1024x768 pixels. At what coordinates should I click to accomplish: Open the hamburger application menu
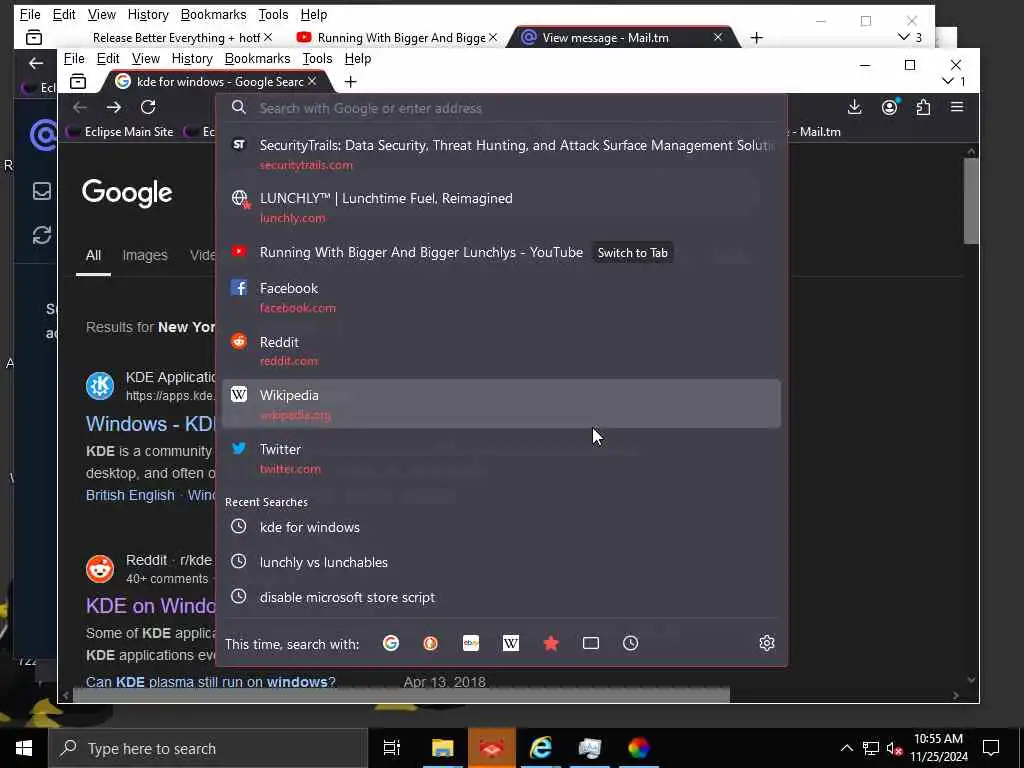point(957,106)
